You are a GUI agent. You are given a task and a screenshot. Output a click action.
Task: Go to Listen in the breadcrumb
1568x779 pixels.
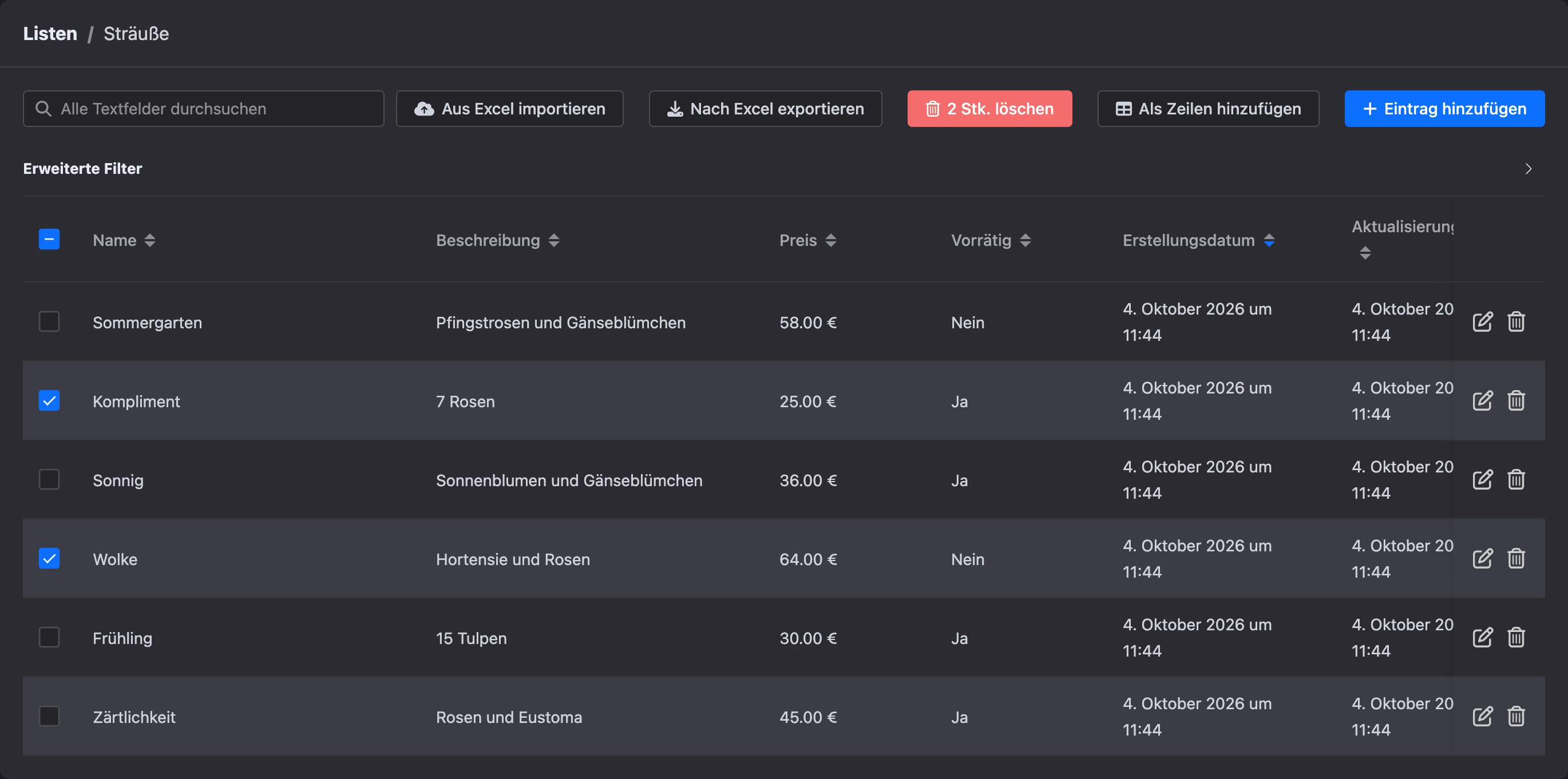[x=50, y=34]
